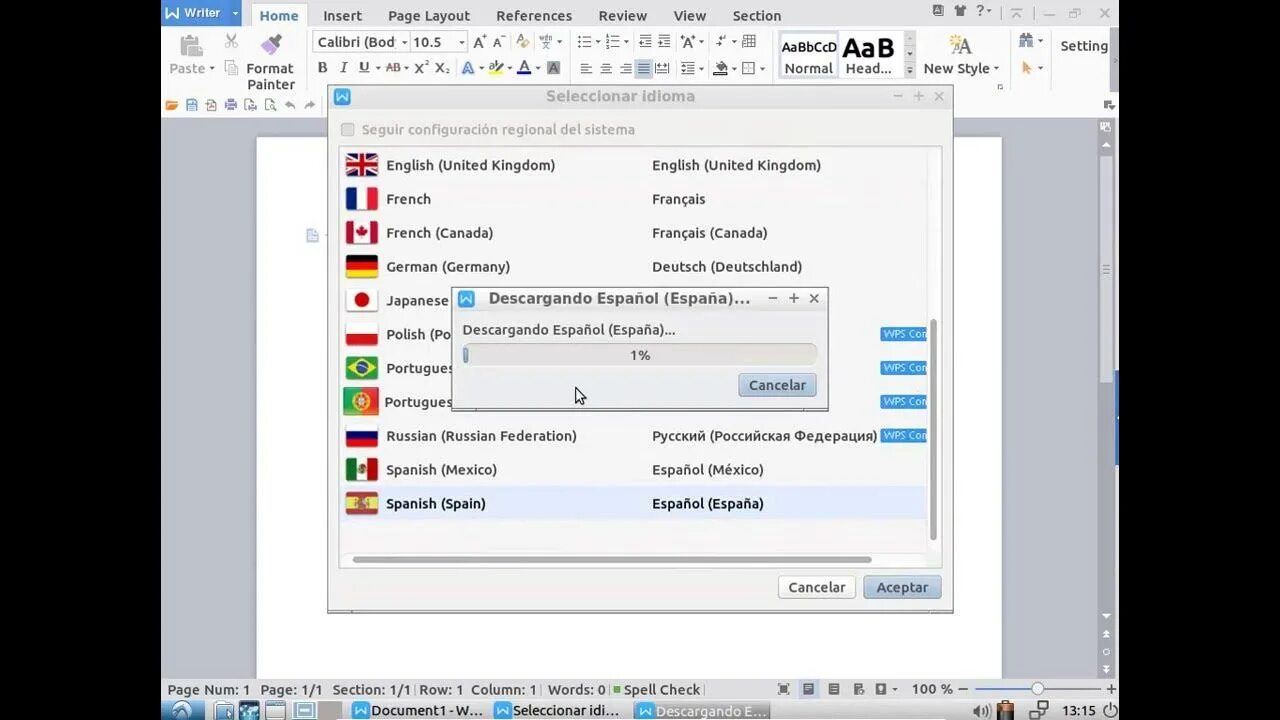Click the Distributed alignment icon

click(x=663, y=68)
